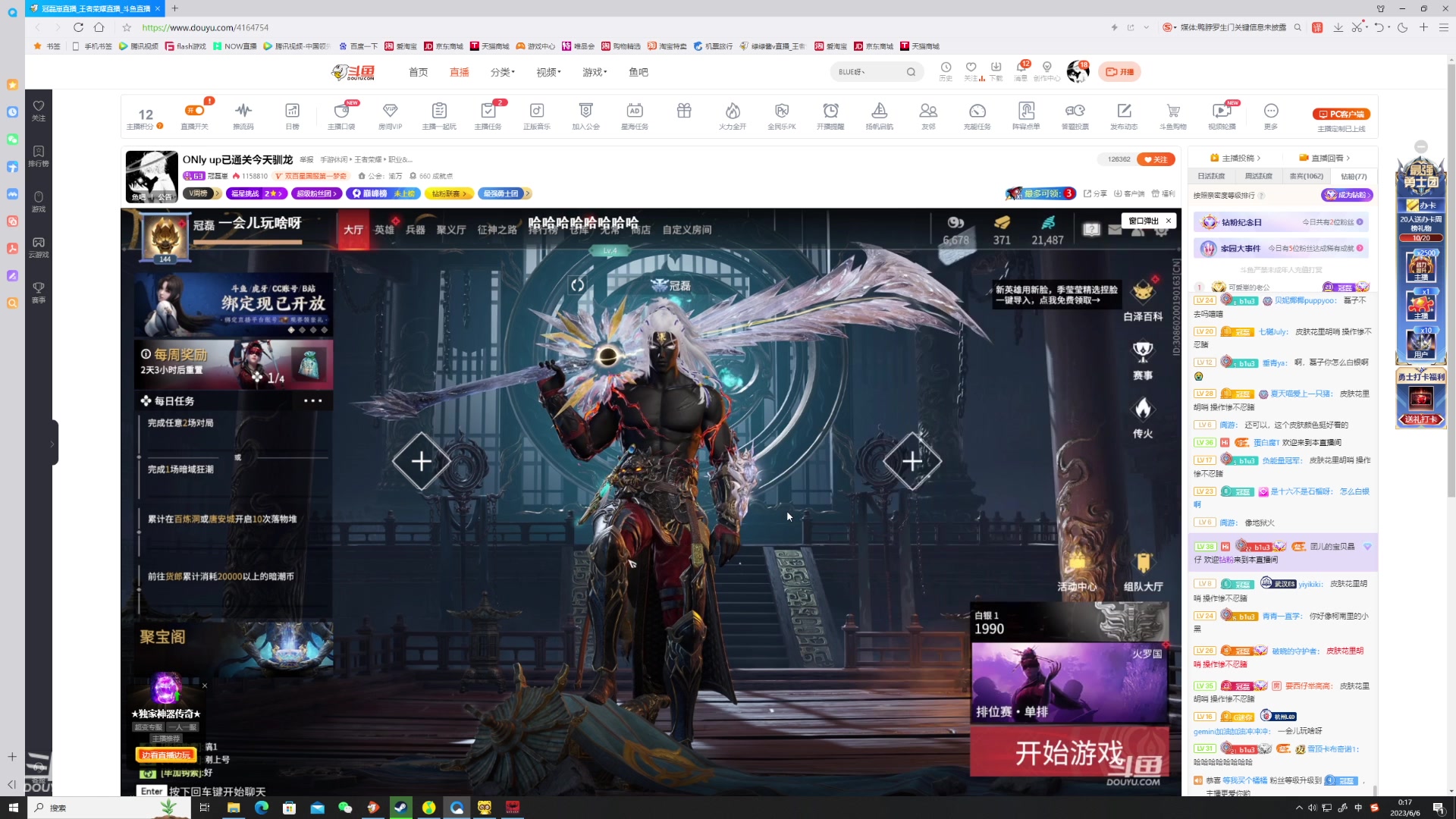Open the 最强勇士团 badge
Screen dimensions: 1456x819
click(504, 193)
